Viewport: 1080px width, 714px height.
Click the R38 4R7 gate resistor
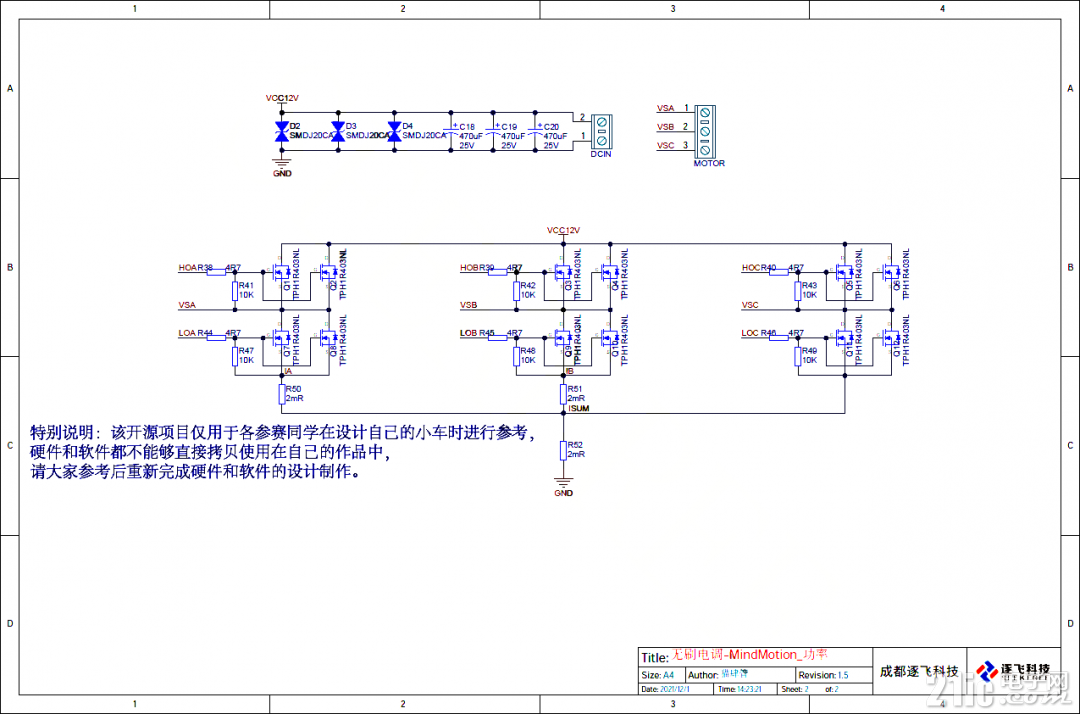216,272
